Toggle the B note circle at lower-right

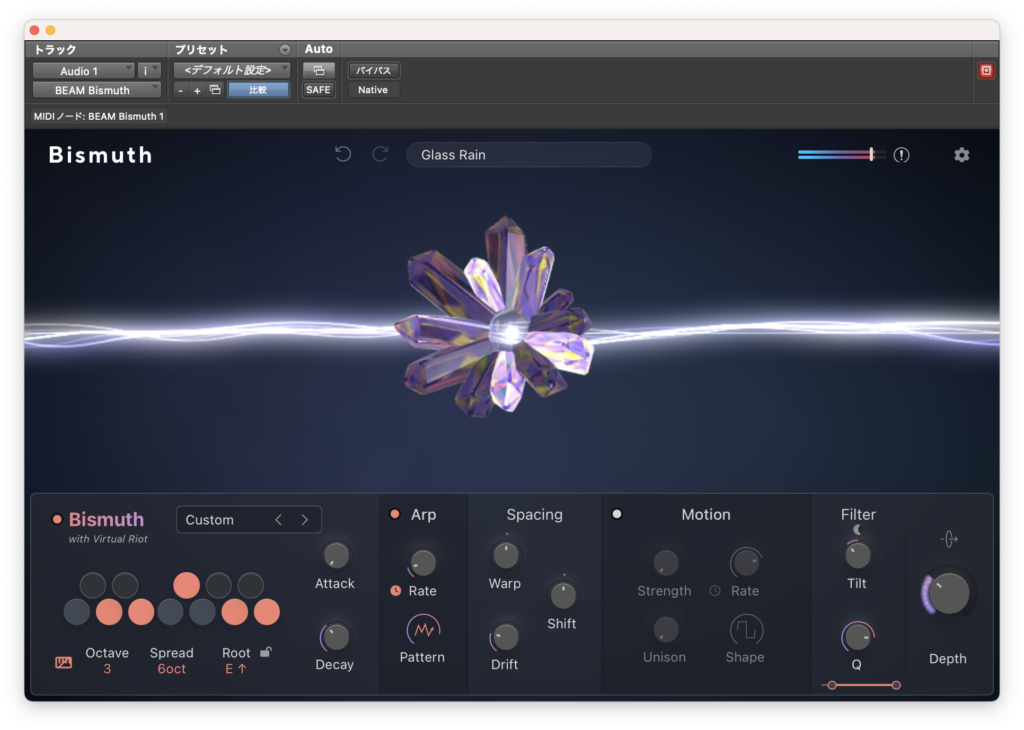point(266,612)
